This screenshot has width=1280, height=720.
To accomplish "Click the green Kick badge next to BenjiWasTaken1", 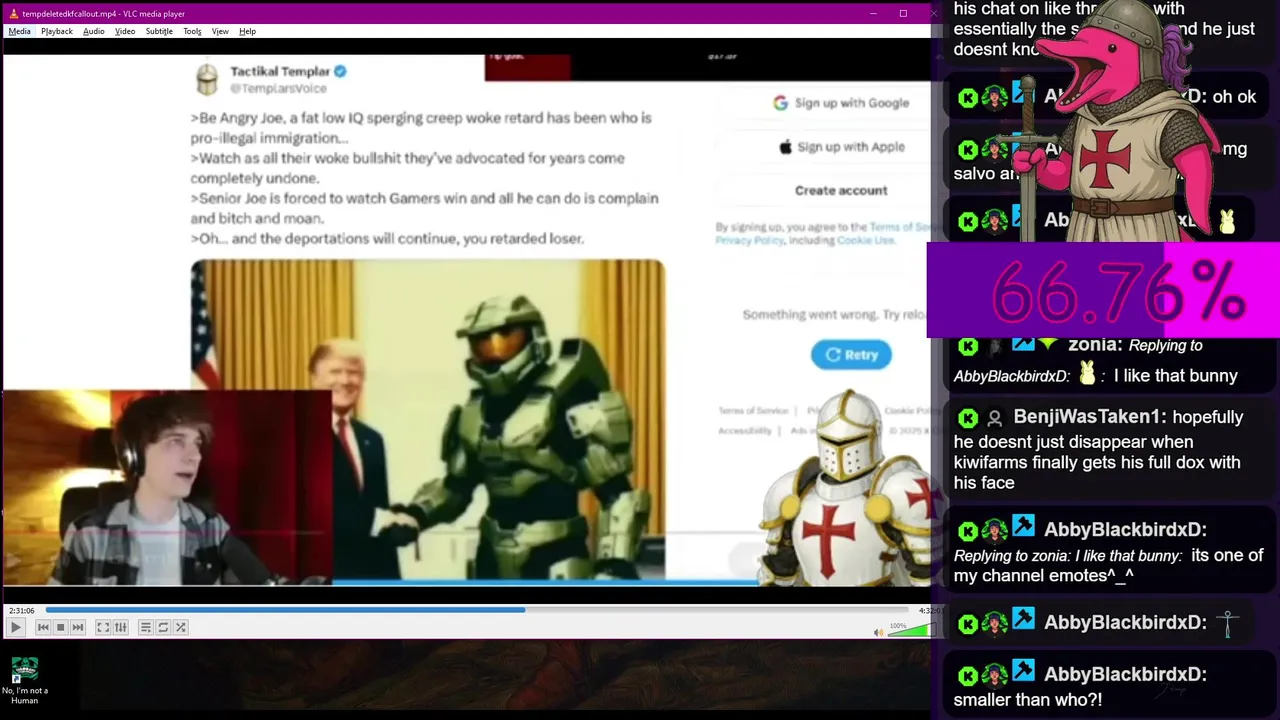I will click(968, 418).
